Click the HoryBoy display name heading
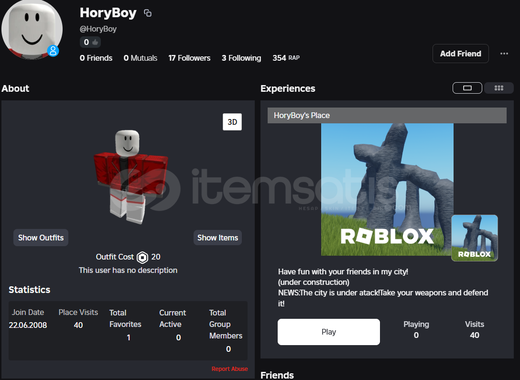This screenshot has height=380, width=520. 108,13
